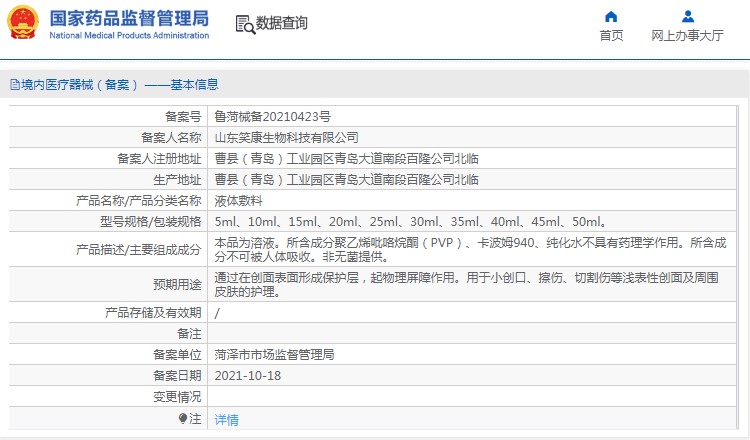Click the 预期用途 label

[177, 284]
